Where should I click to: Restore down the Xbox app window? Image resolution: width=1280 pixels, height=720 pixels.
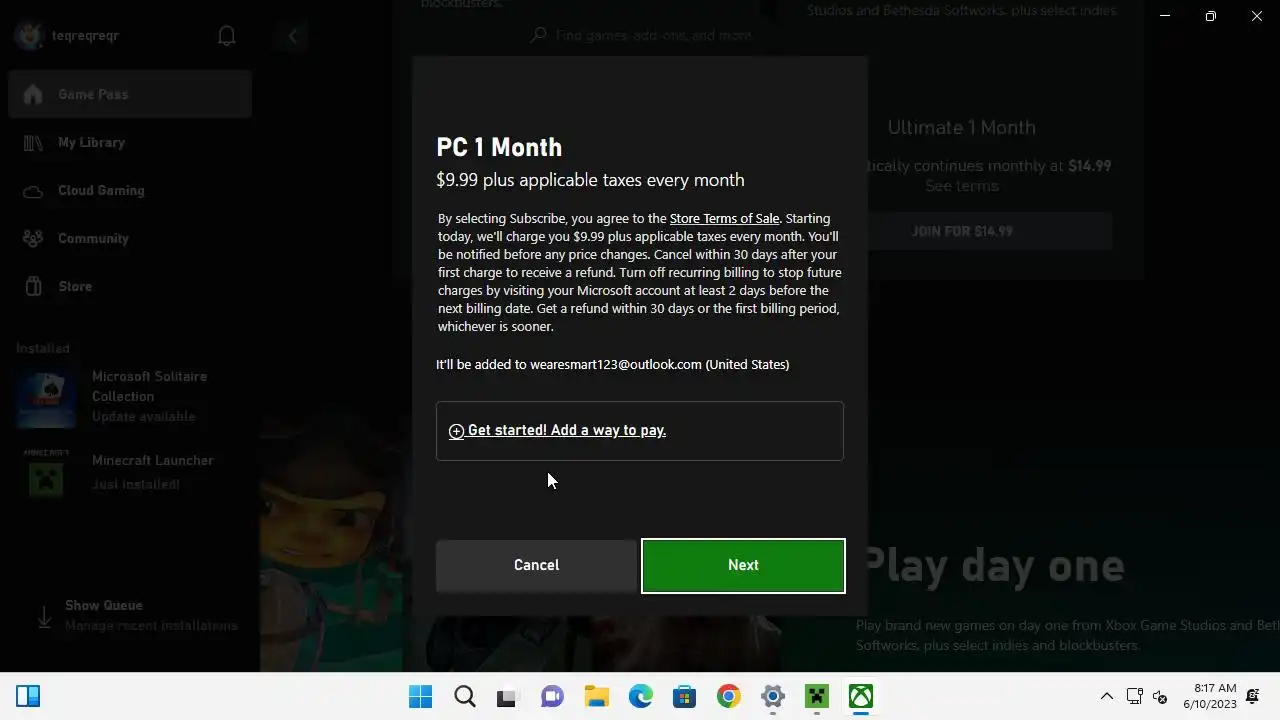coord(1210,16)
